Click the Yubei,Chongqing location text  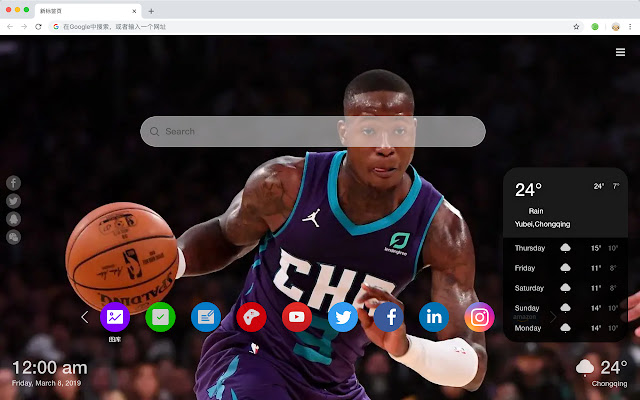[x=542, y=224]
